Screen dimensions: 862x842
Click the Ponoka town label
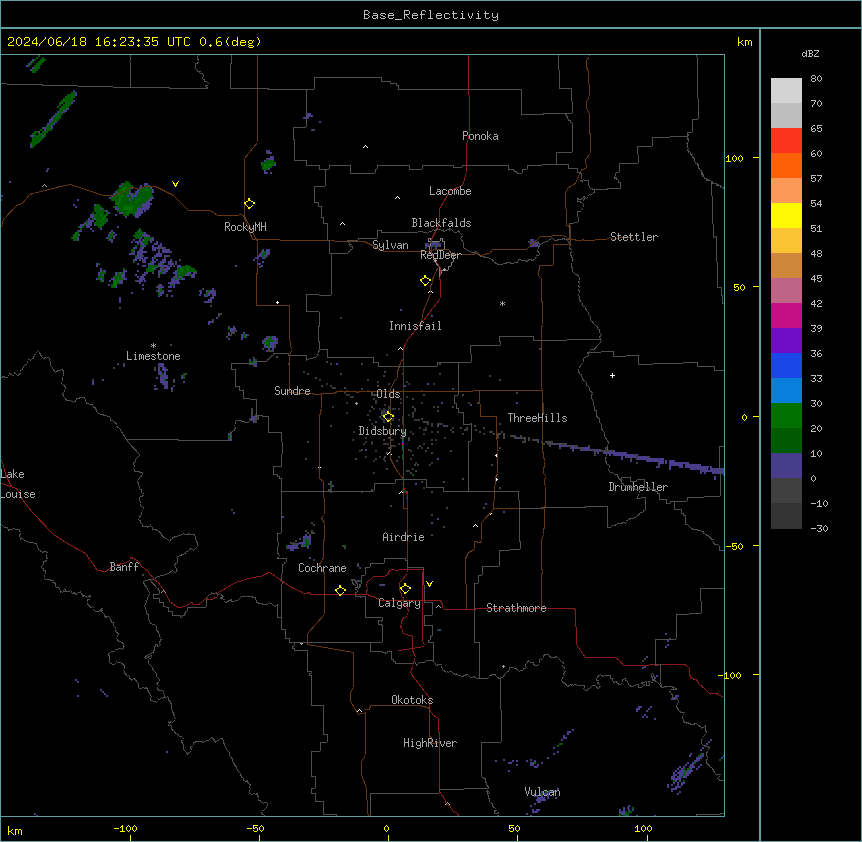pyautogui.click(x=480, y=136)
